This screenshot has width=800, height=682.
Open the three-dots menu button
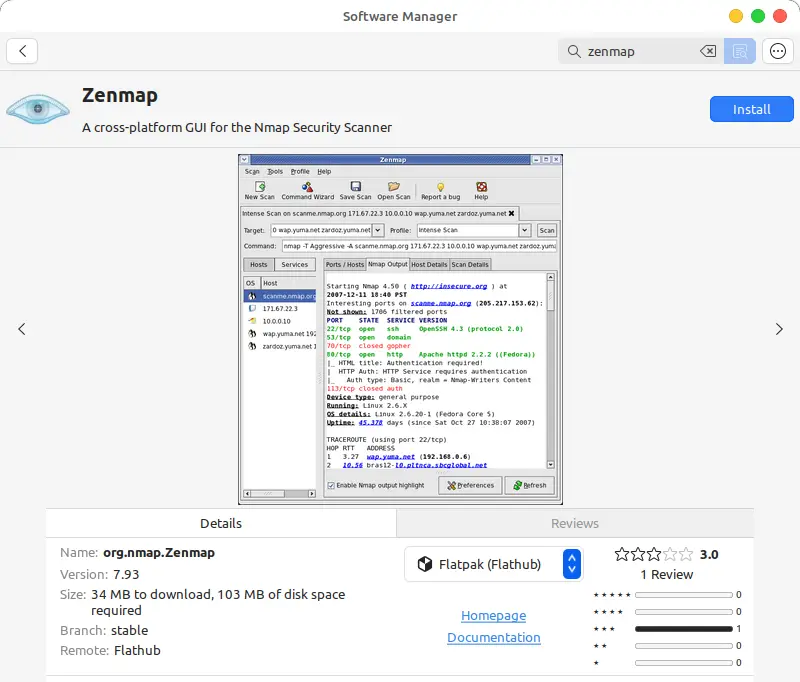point(778,51)
